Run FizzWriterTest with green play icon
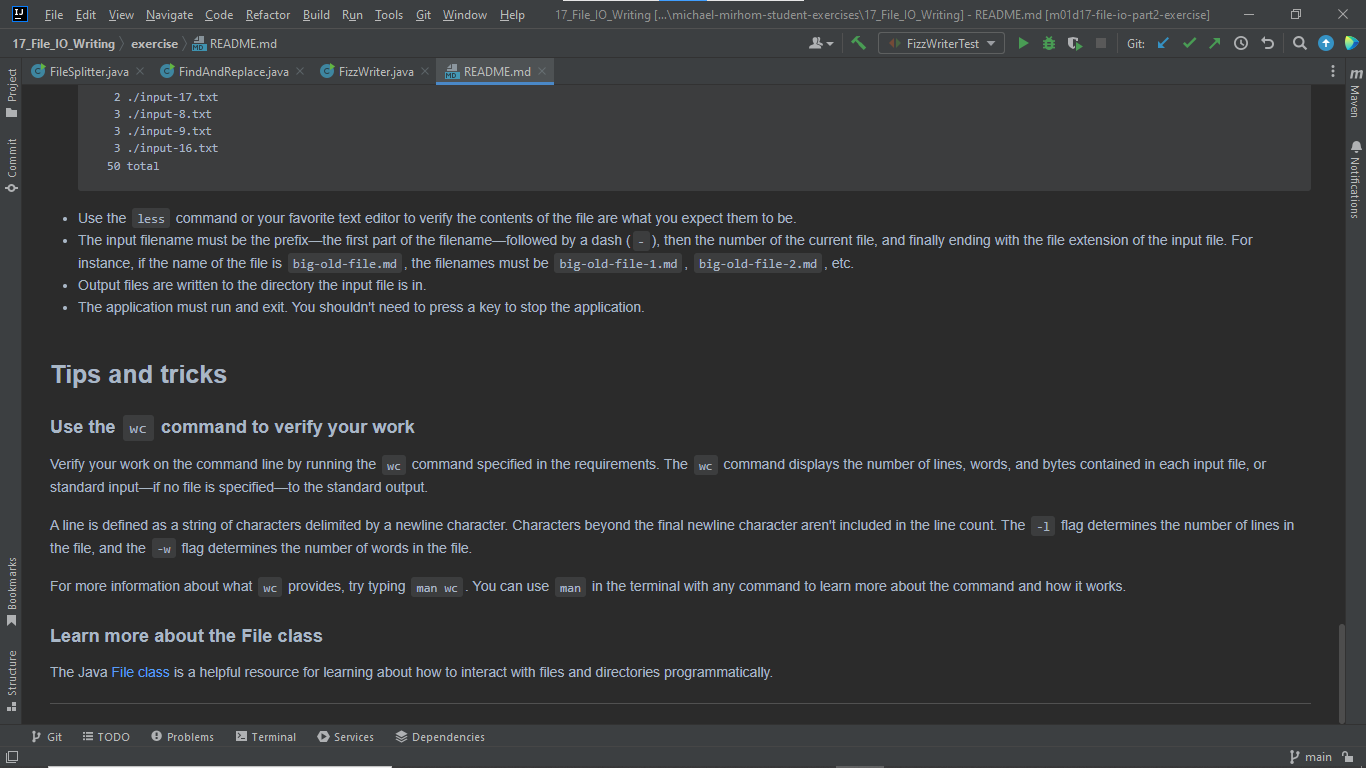This screenshot has height=768, width=1366. 1023,43
